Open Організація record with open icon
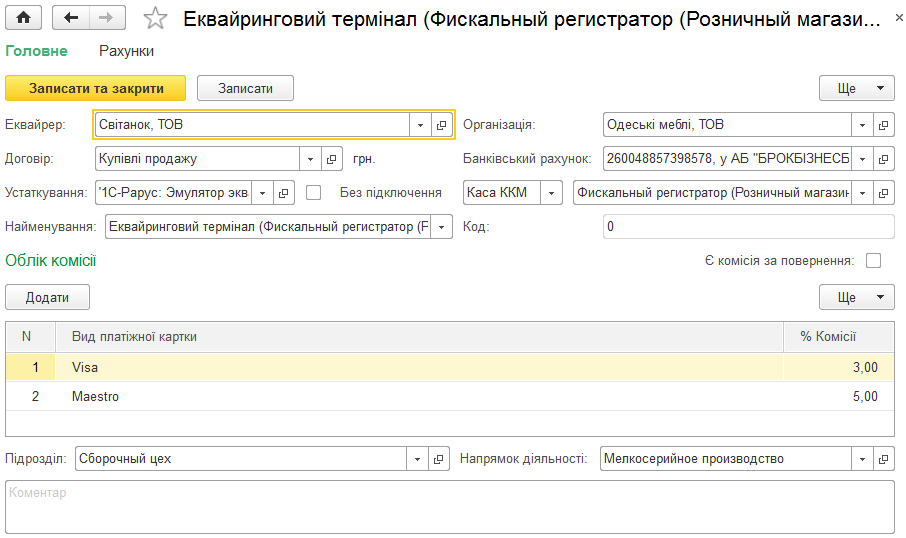Image resolution: width=906 pixels, height=538 pixels. coord(883,125)
